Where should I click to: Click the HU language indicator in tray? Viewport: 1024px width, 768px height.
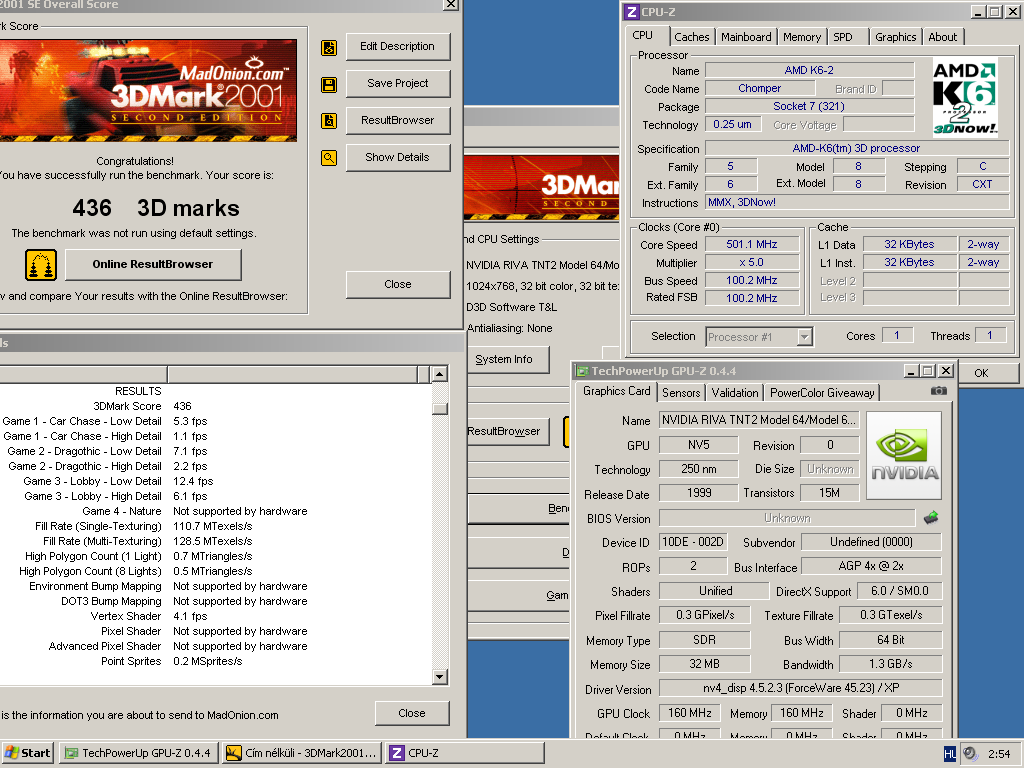[x=950, y=754]
